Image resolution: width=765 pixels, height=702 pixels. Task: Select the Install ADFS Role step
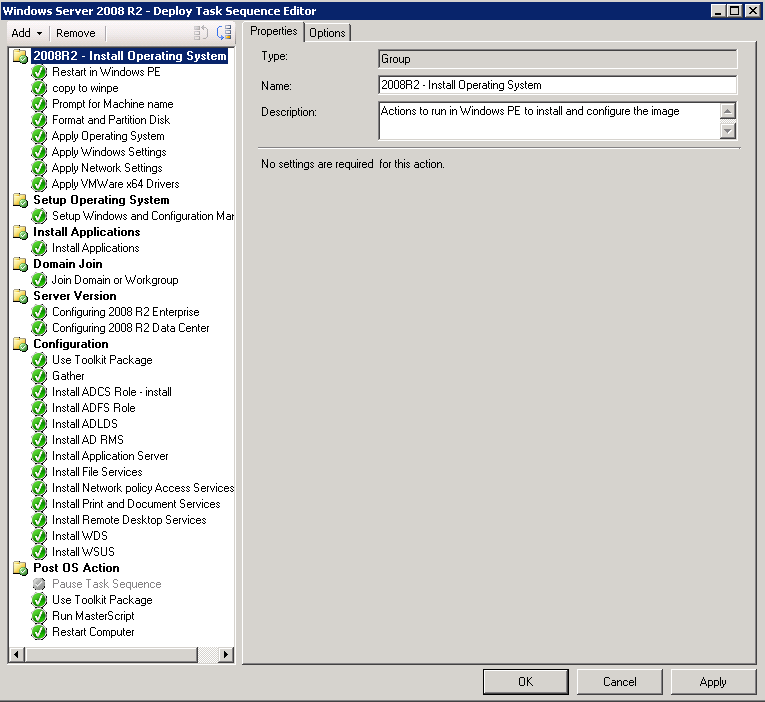click(x=94, y=408)
